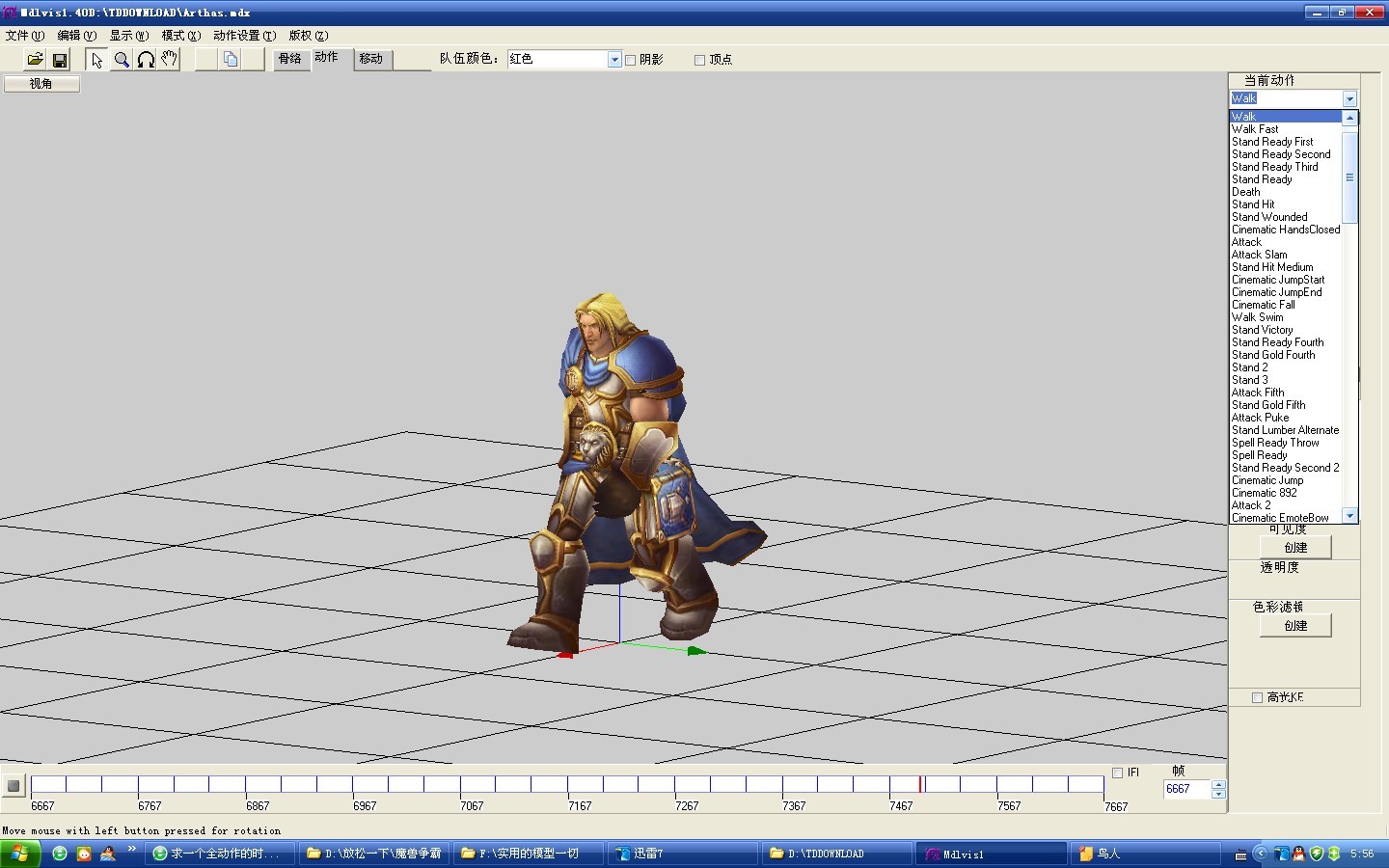The image size is (1389, 868).
Task: Click the red marker on the timeline
Action: [921, 784]
